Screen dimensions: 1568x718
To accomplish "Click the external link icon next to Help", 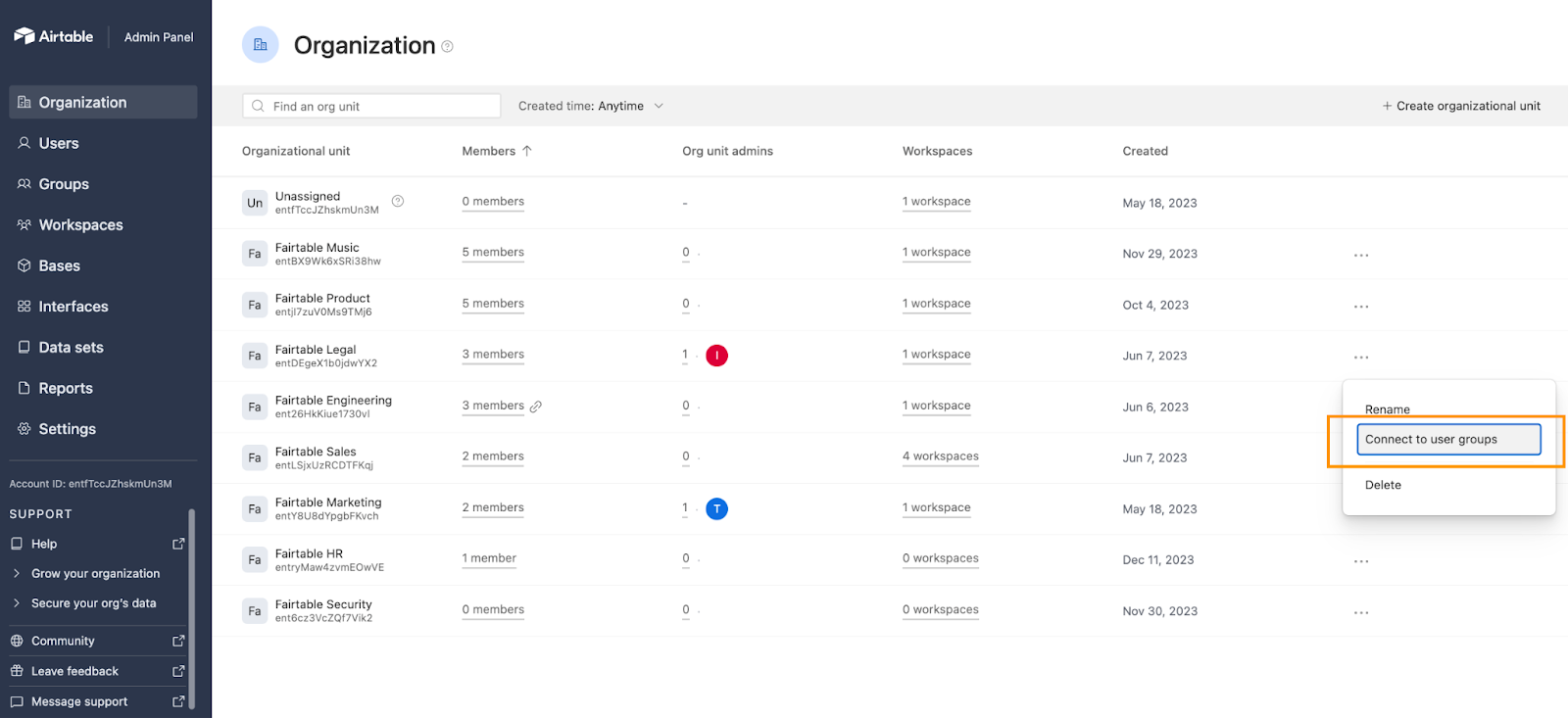I will pos(178,544).
